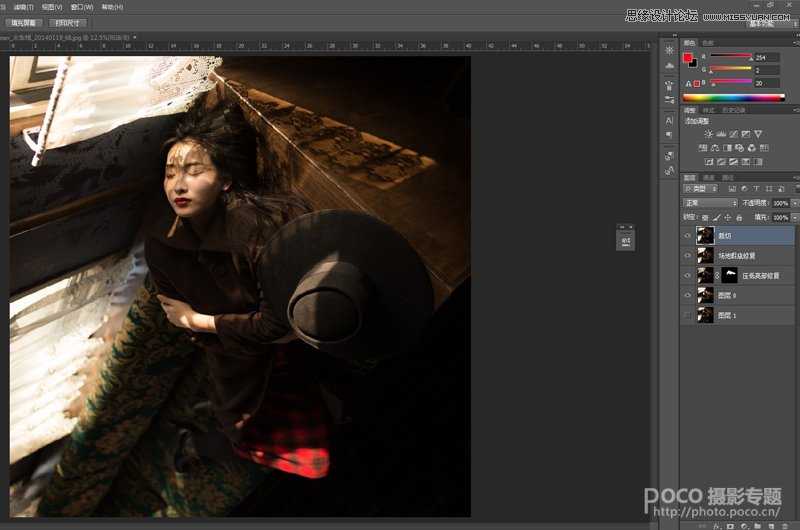Click the foreground red color swatch
Viewport: 800px width, 530px height.
[687, 58]
